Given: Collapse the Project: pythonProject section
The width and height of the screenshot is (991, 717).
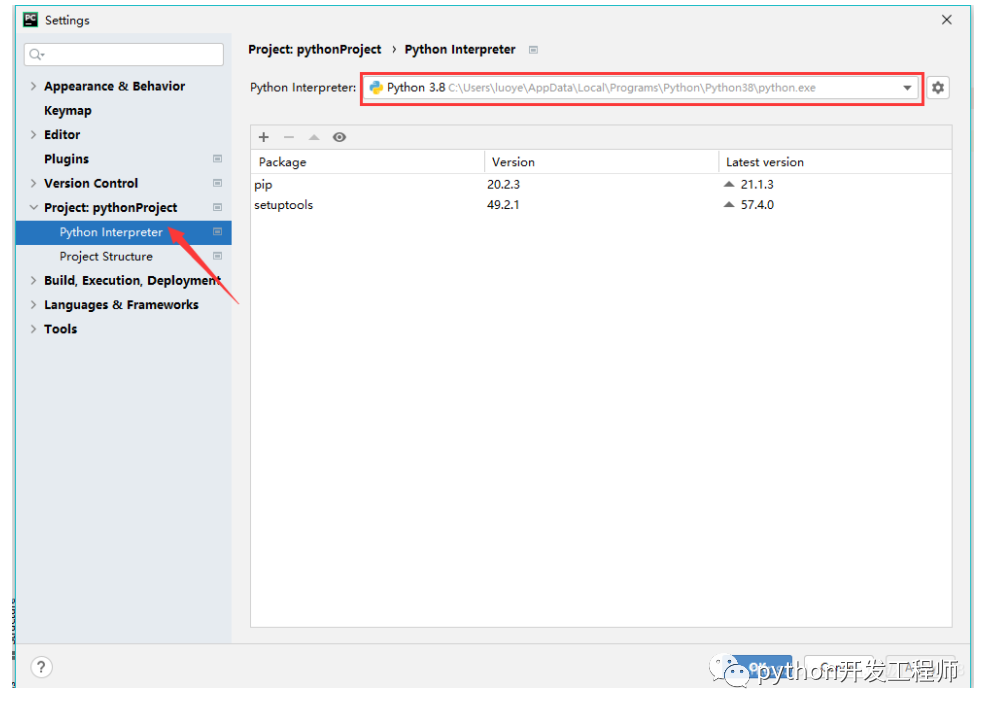Looking at the screenshot, I should click(x=34, y=208).
